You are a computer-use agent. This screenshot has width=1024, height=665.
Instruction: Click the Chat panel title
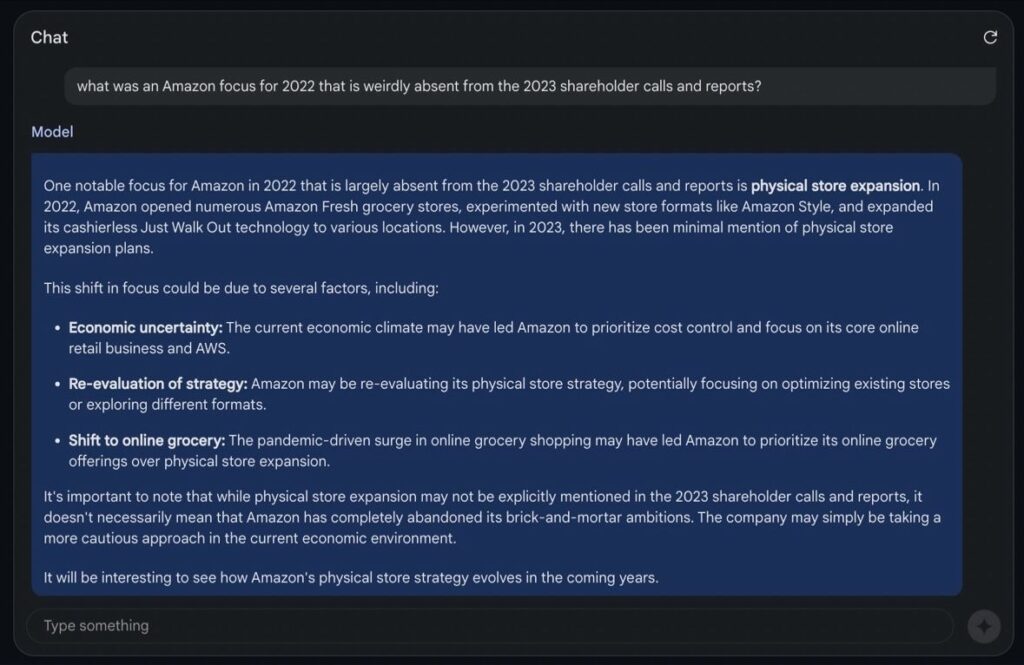click(x=49, y=37)
